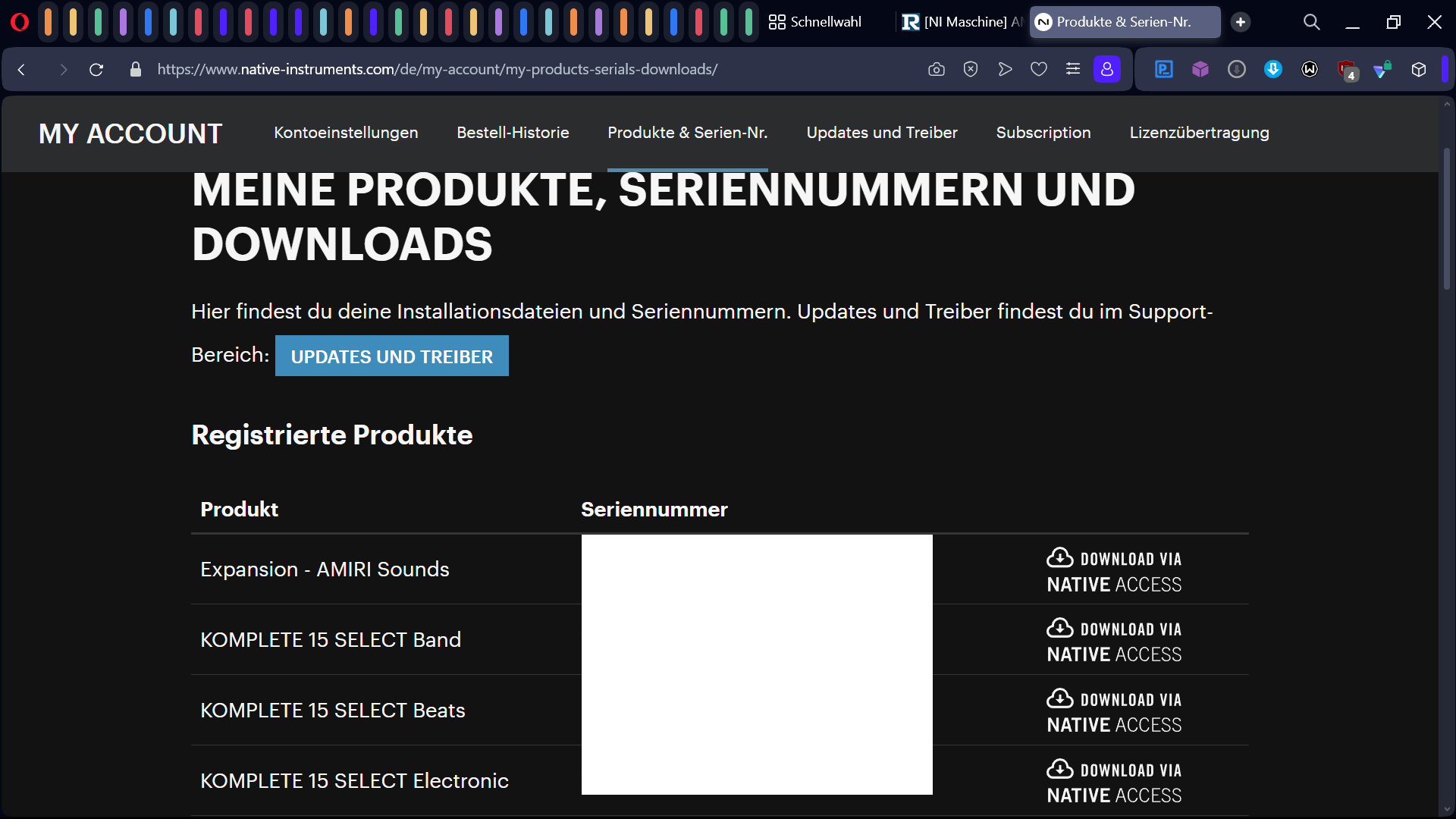Go back to the previous page

pos(22,70)
